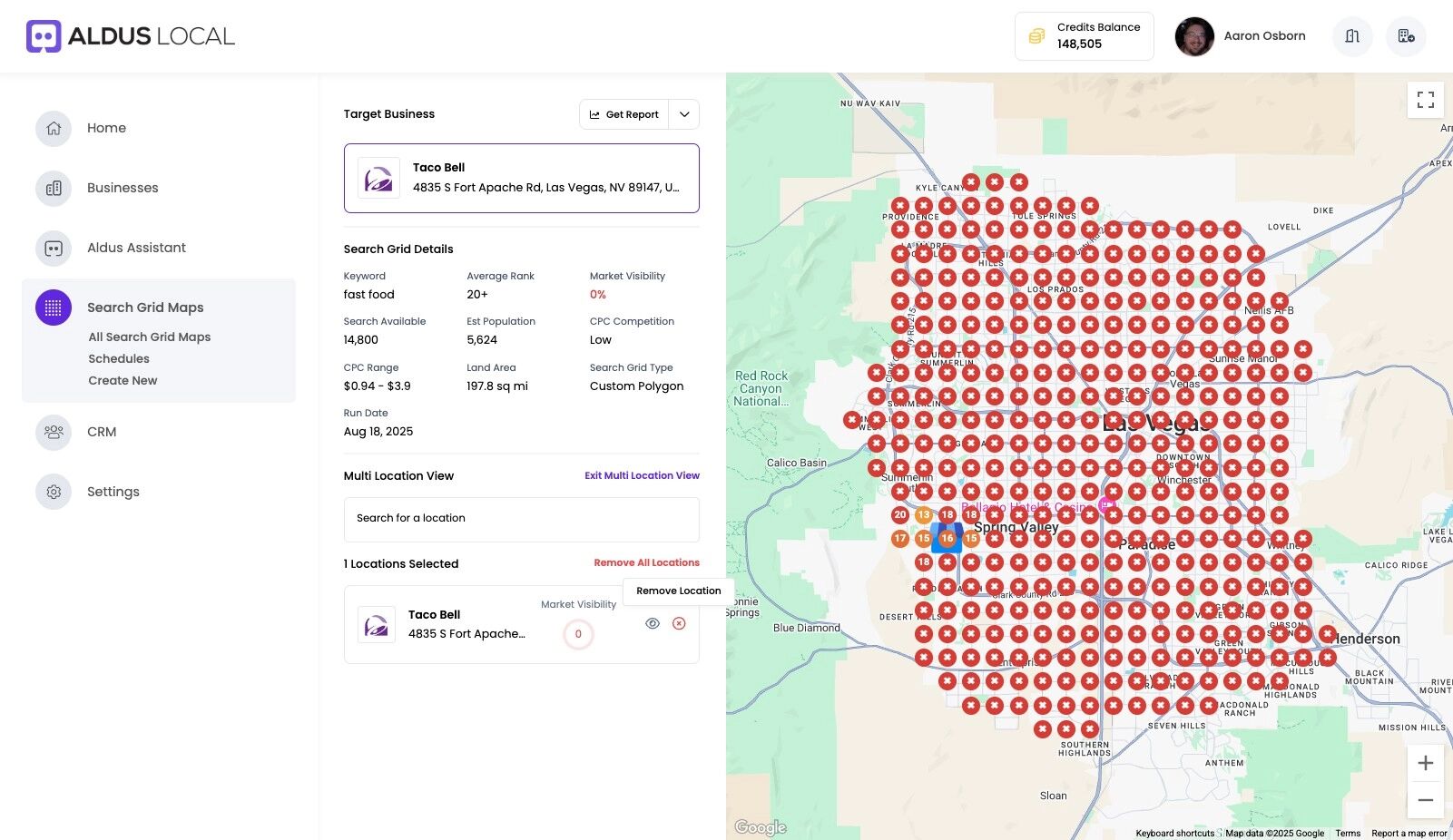Click Report a map error link
Viewport: 1453px width, 840px height.
click(x=1409, y=833)
